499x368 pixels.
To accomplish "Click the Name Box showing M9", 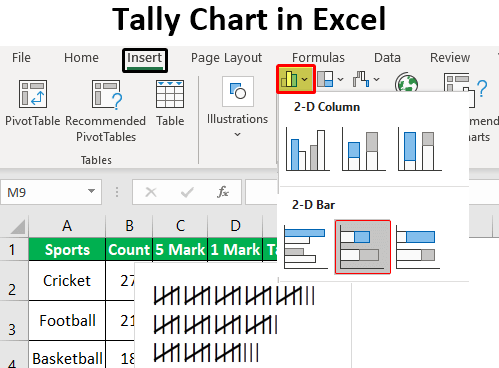I will pos(51,192).
